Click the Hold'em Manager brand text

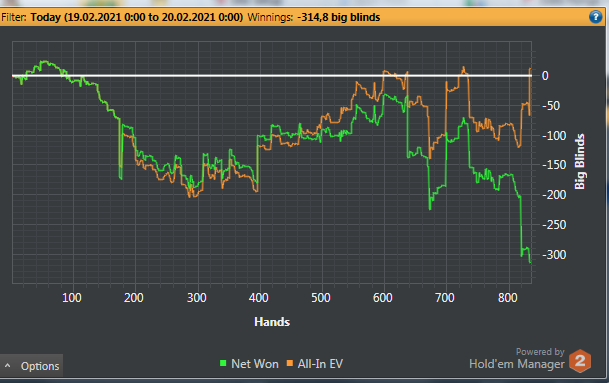tap(517, 364)
